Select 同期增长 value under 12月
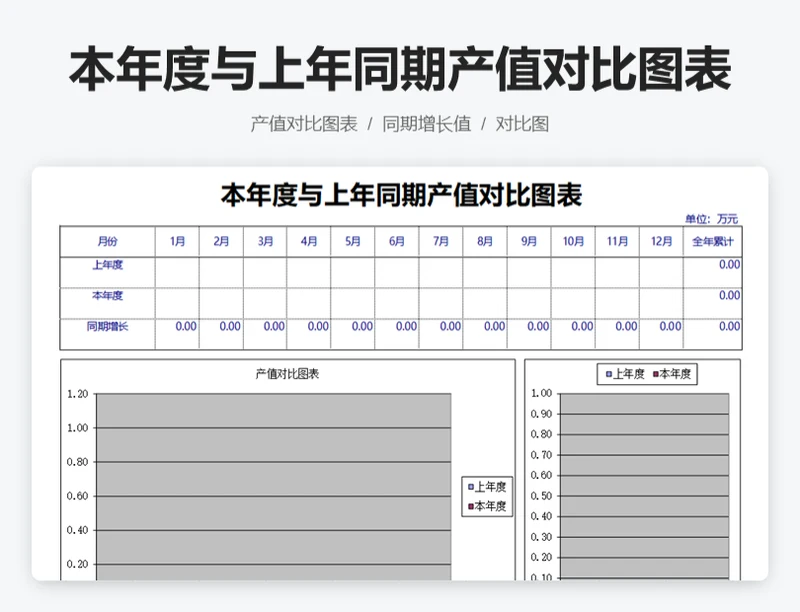Image resolution: width=800 pixels, height=612 pixels. [661, 334]
